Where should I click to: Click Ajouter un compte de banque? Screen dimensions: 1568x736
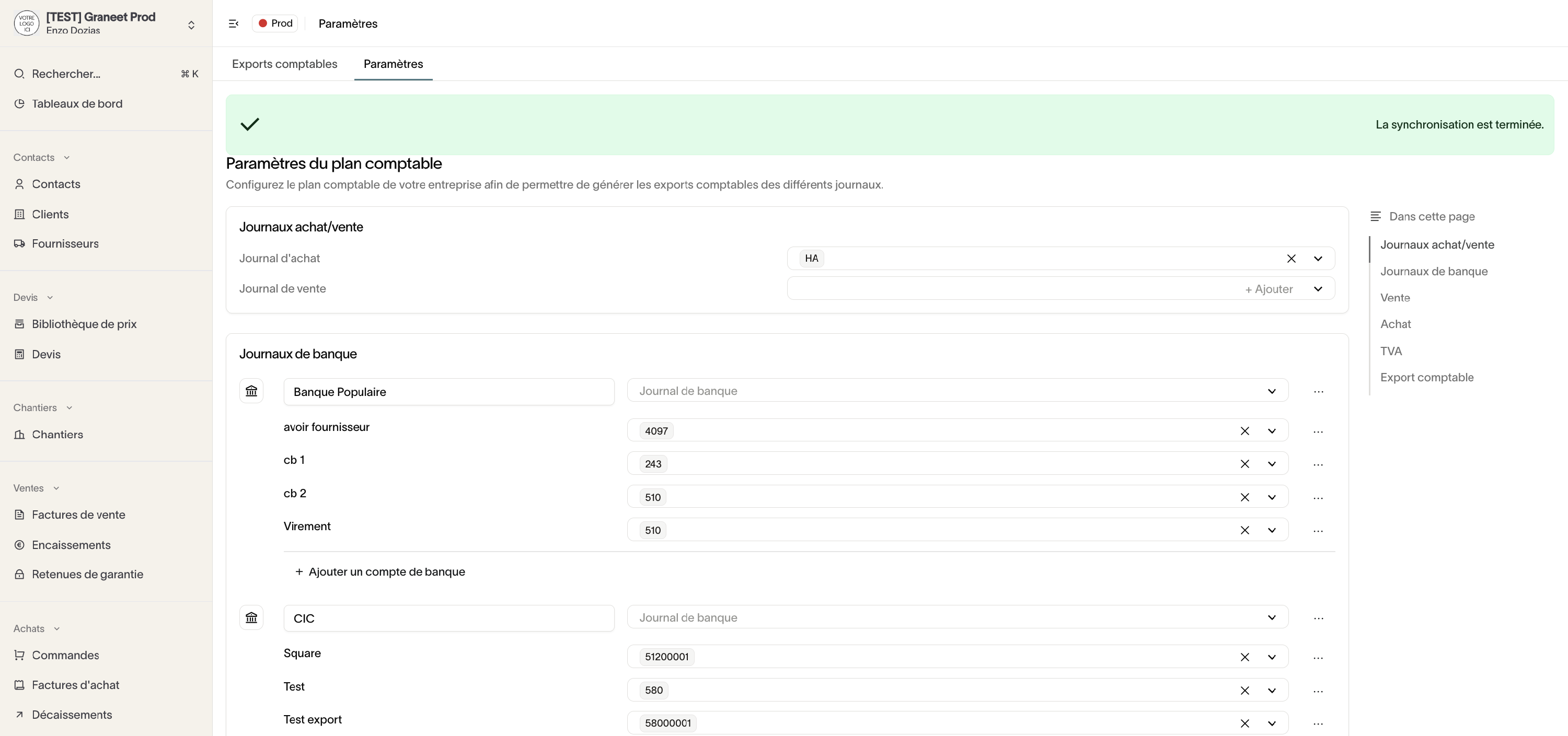click(x=381, y=572)
